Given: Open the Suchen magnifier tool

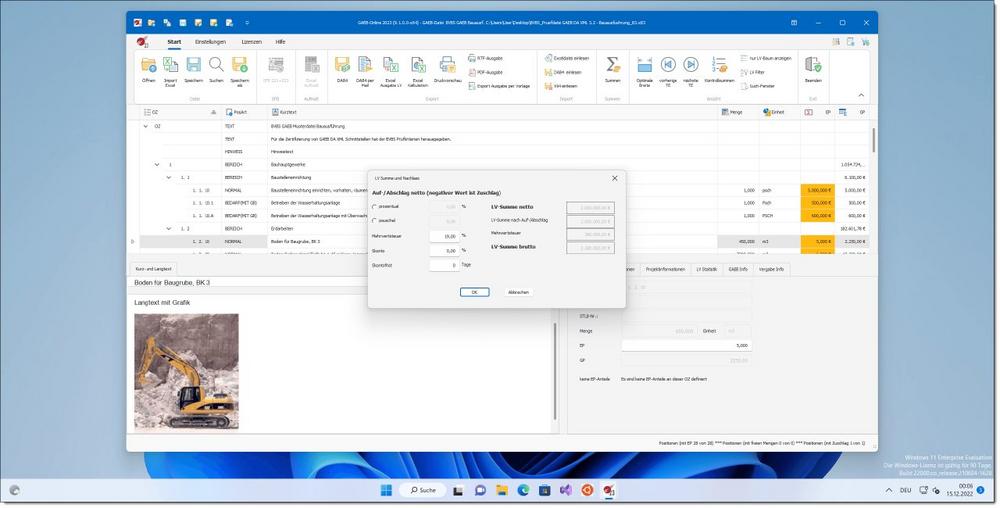Looking at the screenshot, I should pyautogui.click(x=216, y=66).
